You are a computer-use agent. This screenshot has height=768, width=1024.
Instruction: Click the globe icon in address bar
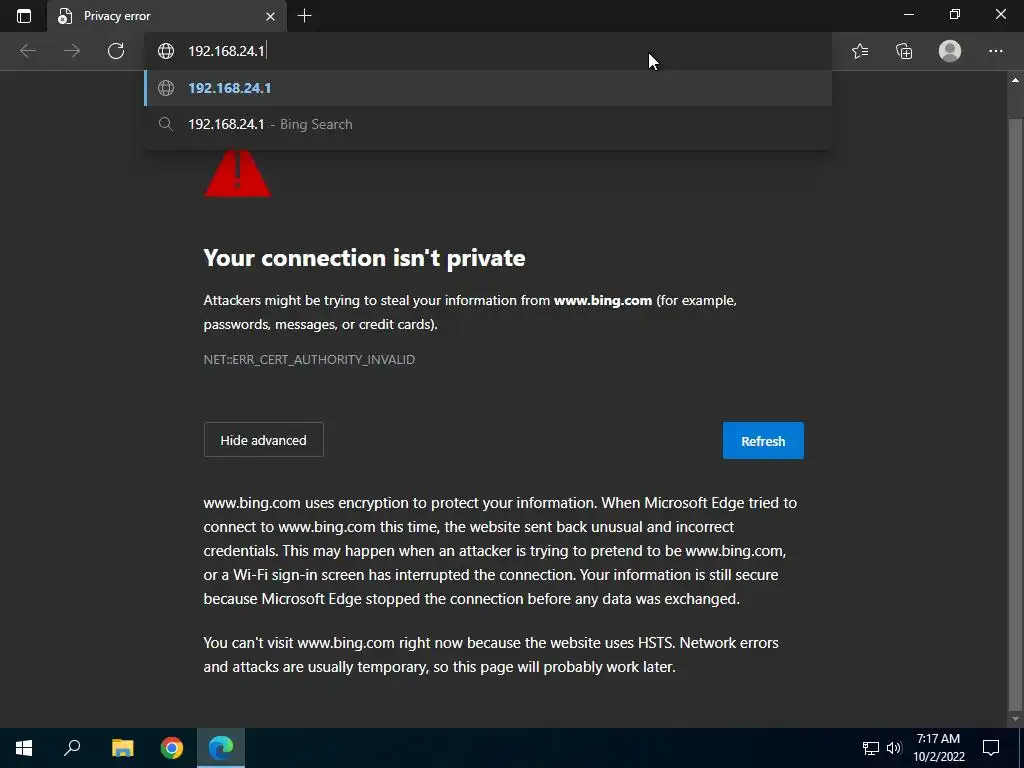coord(166,51)
